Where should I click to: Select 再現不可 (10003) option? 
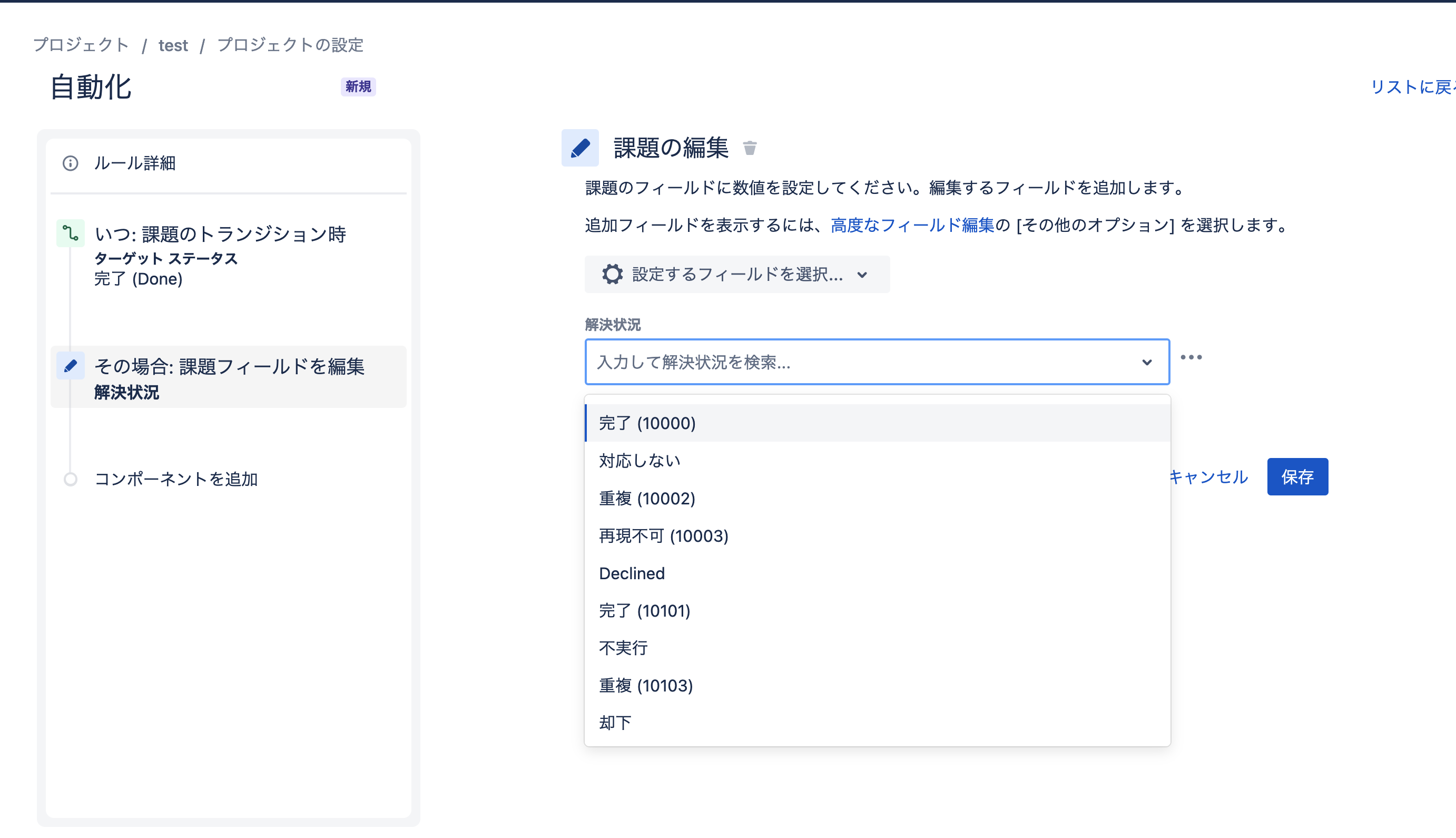click(877, 536)
